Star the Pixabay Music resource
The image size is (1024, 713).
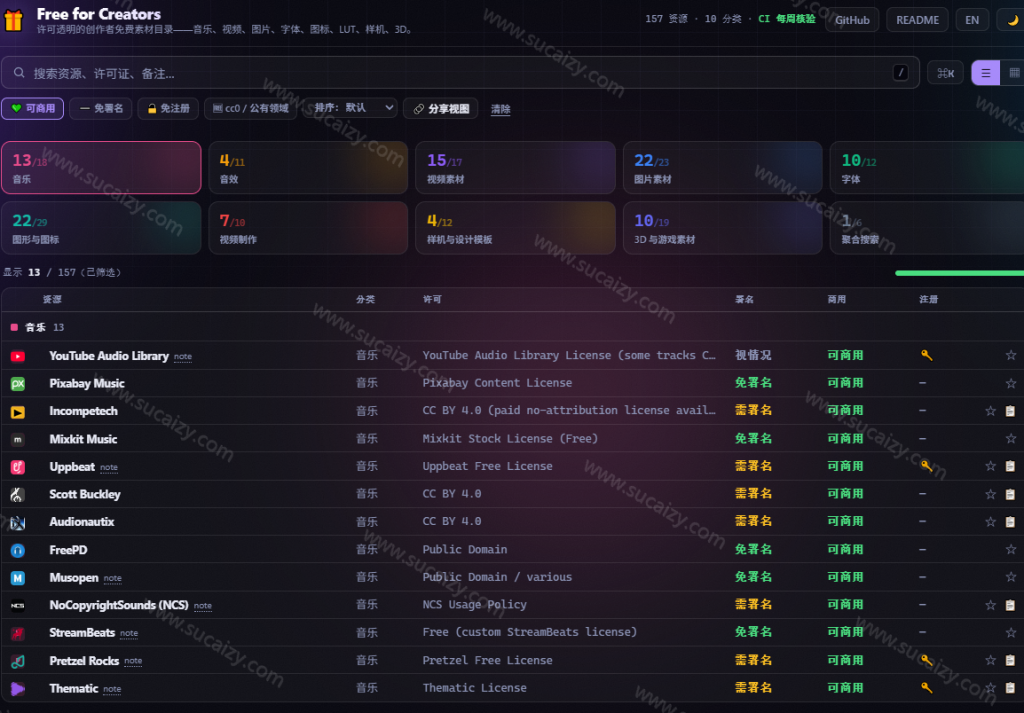click(1011, 383)
